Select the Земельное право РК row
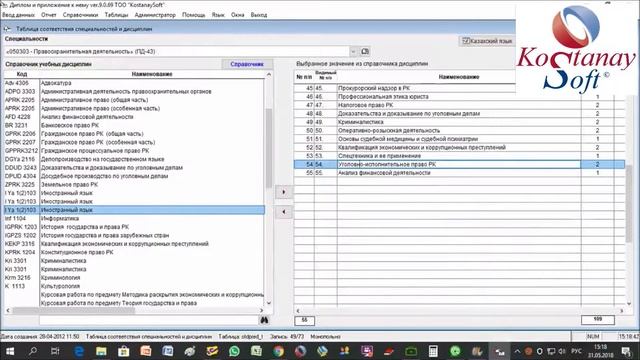The image size is (640, 360). (x=134, y=184)
